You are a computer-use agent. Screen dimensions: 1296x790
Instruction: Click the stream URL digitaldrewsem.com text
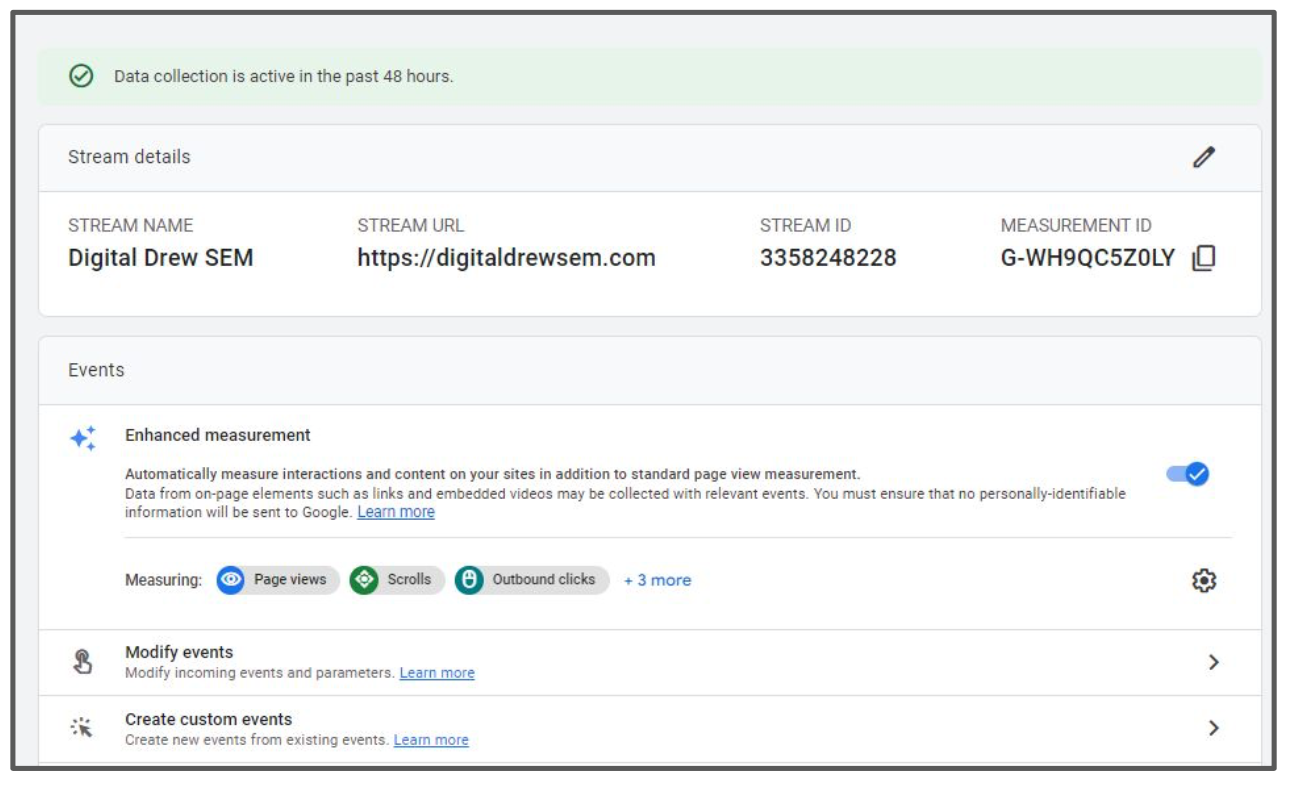click(x=506, y=258)
